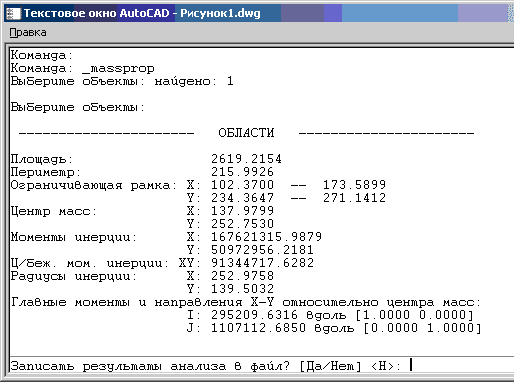Image resolution: width=514 pixels, height=382 pixels.
Task: Click product of inertia XY value 91344717.6282
Action: 262,263
